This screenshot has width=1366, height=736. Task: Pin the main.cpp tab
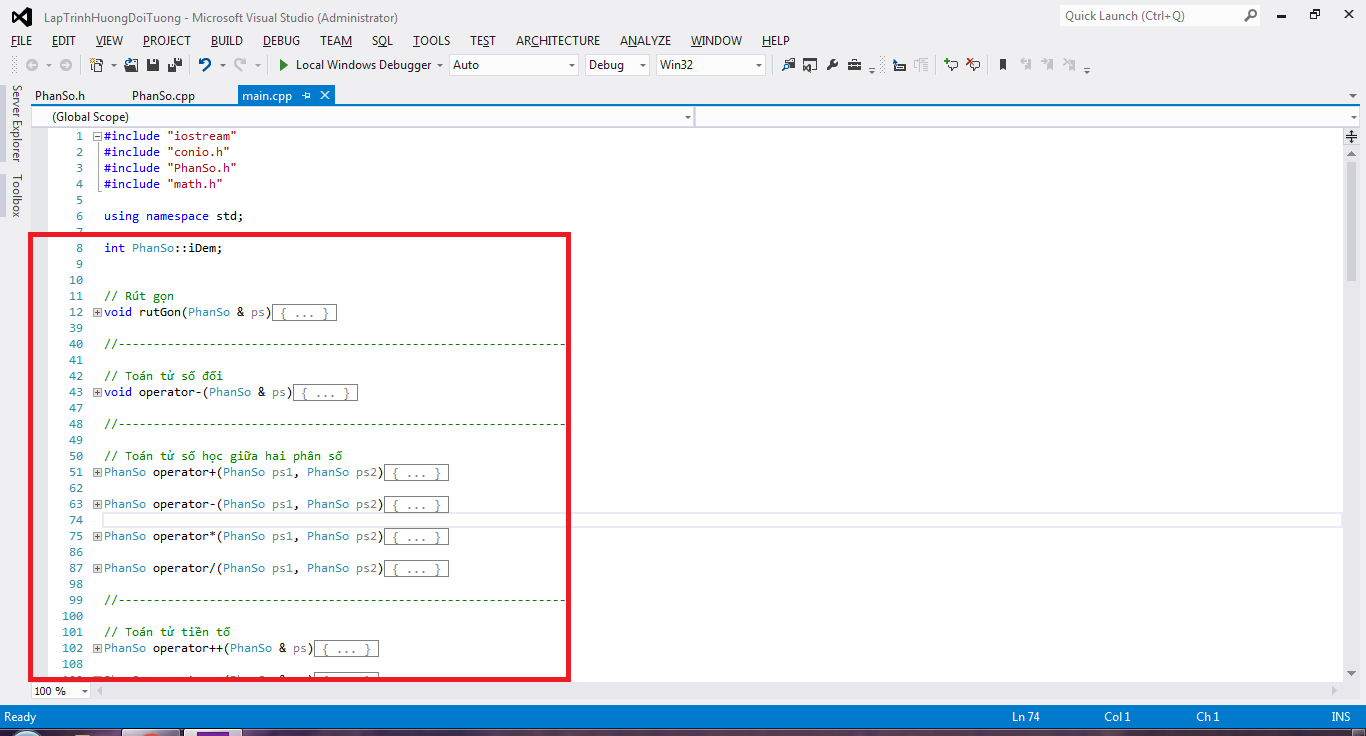click(307, 96)
